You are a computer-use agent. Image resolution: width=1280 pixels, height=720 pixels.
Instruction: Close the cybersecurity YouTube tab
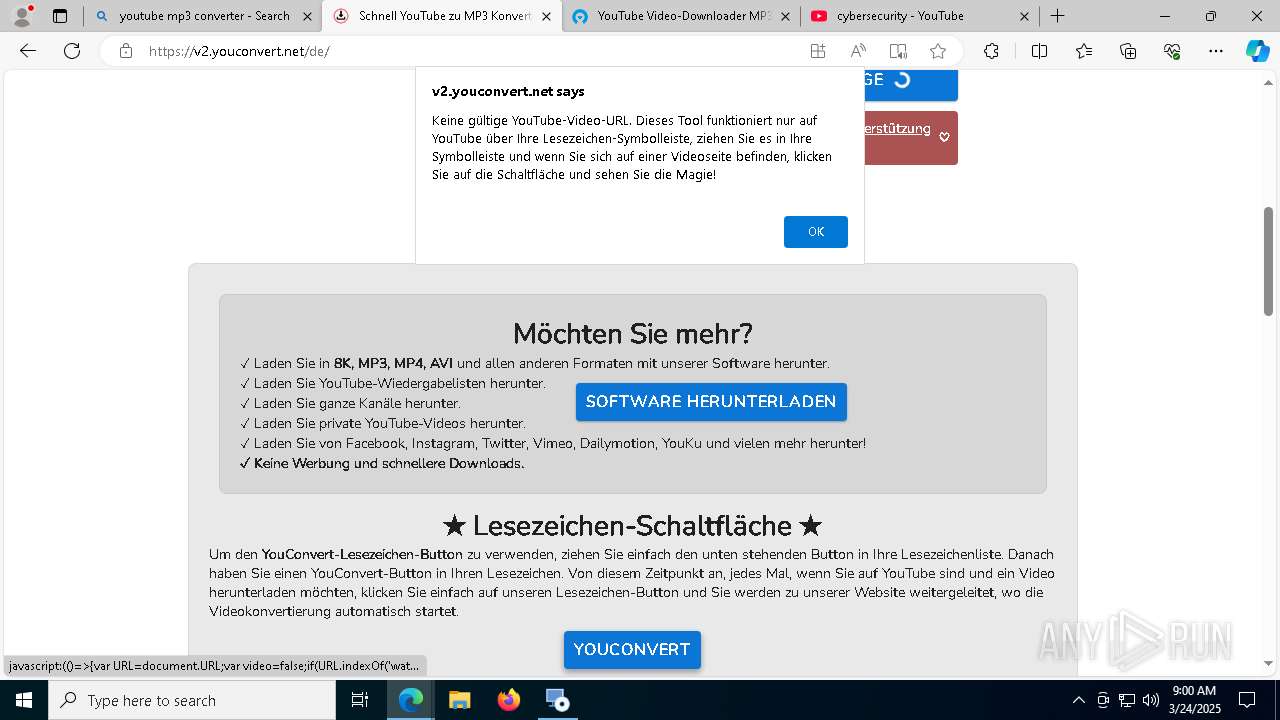tap(1025, 16)
